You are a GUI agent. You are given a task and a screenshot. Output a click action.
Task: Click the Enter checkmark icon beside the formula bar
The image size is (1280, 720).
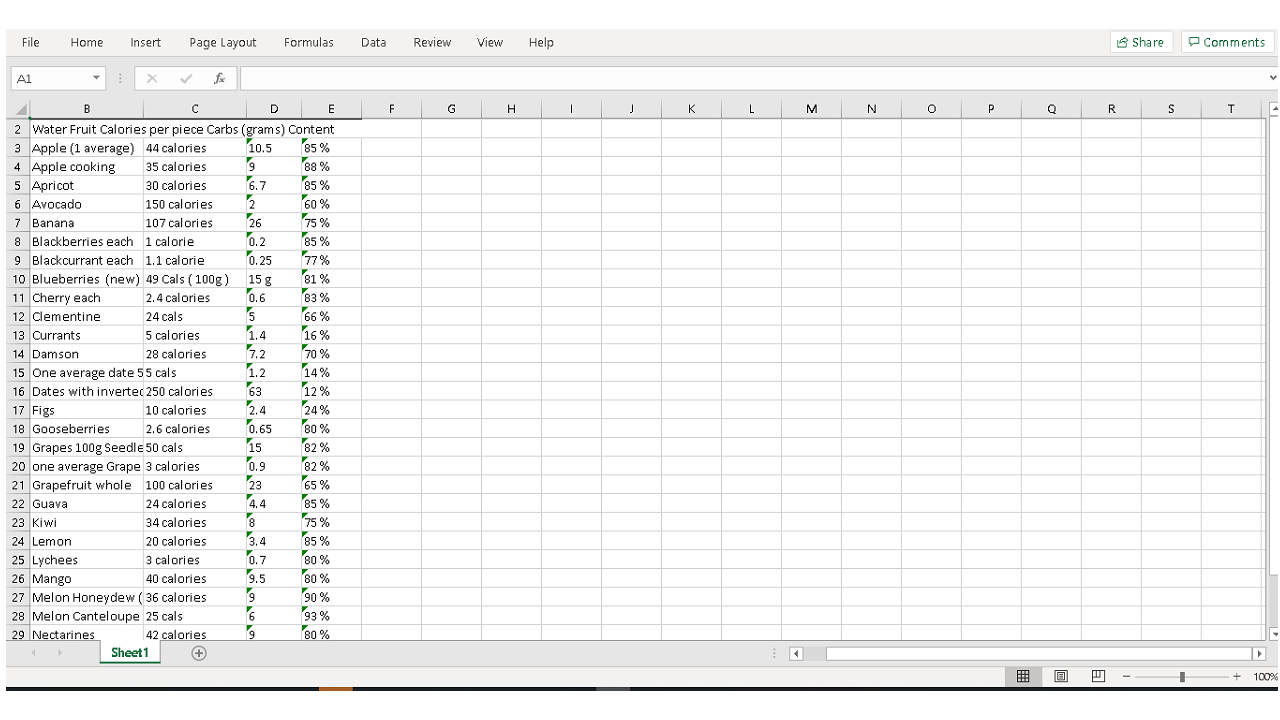pyautogui.click(x=186, y=78)
